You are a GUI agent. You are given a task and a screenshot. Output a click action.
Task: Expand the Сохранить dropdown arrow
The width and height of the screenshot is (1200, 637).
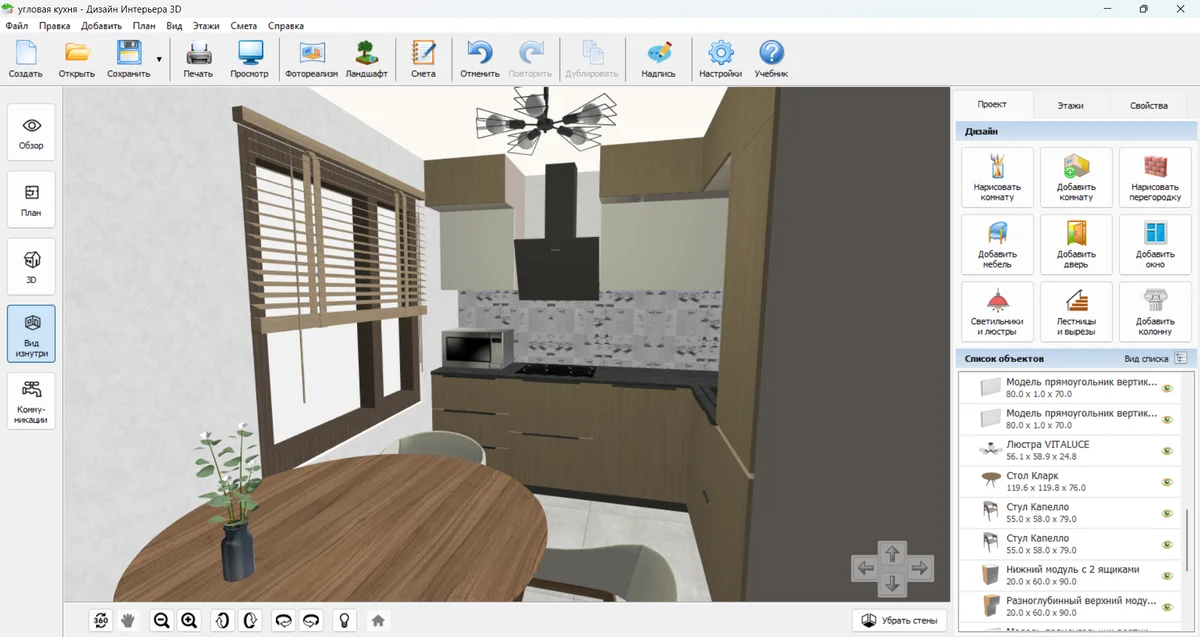(159, 60)
